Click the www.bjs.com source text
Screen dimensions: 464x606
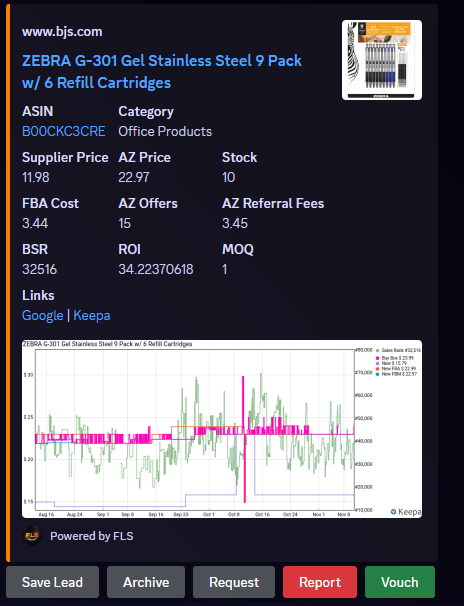coord(62,31)
